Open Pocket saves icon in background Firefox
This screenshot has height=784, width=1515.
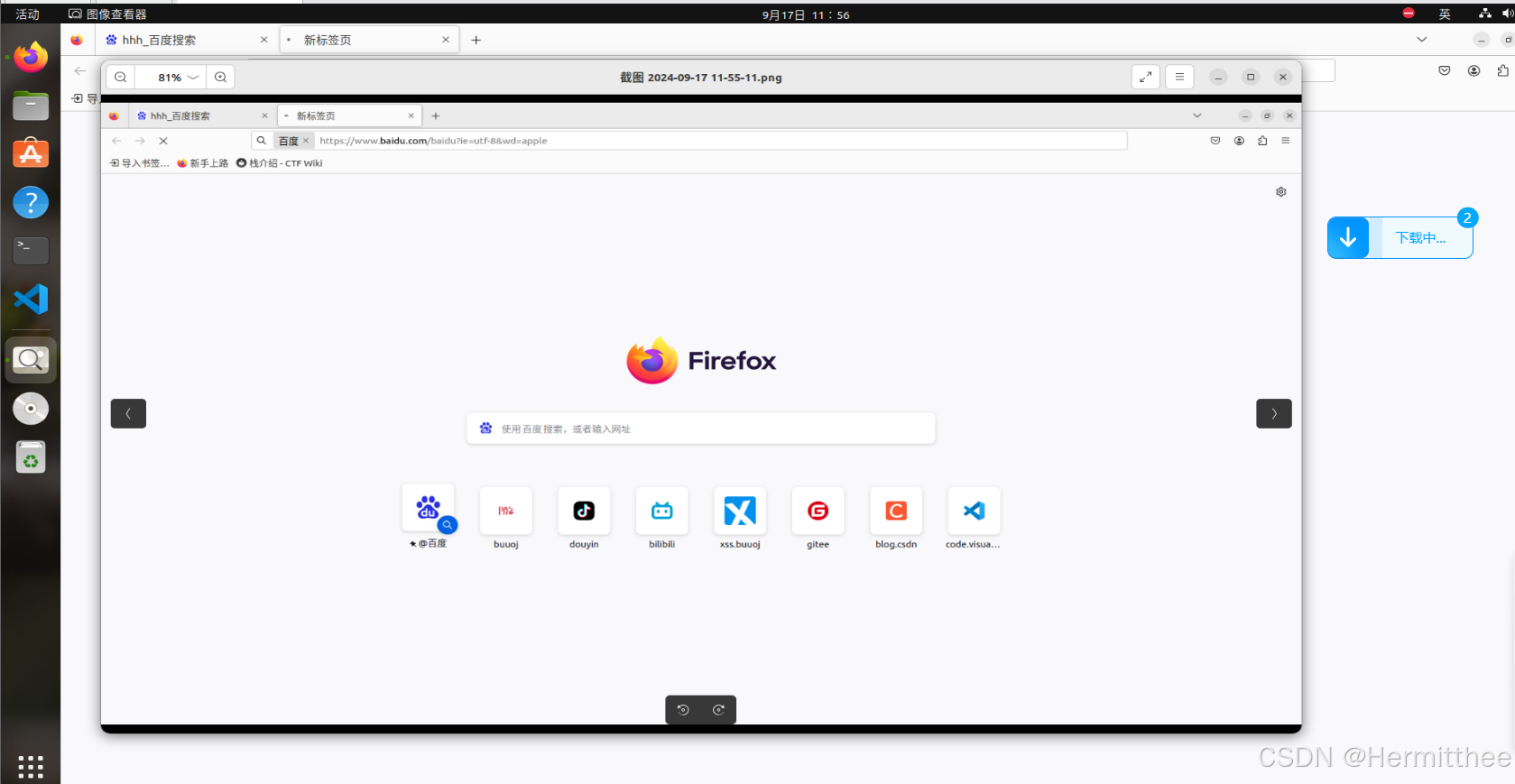tap(1445, 70)
